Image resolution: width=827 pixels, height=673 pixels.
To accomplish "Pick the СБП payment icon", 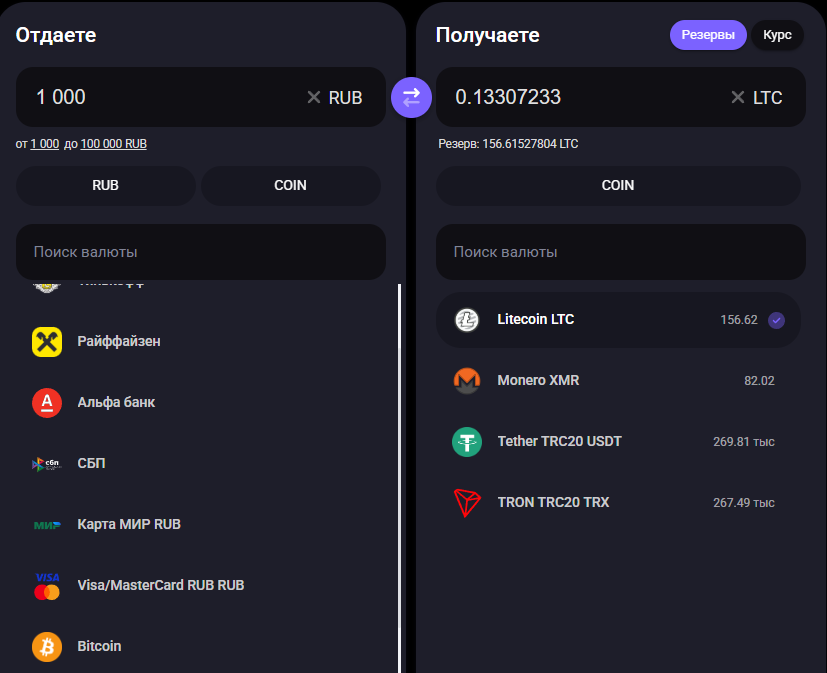I will (x=47, y=464).
